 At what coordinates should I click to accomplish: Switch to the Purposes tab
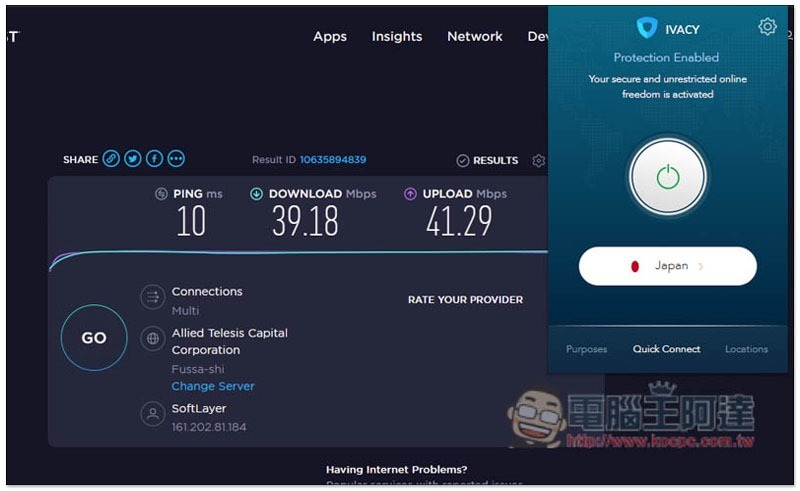click(x=586, y=349)
